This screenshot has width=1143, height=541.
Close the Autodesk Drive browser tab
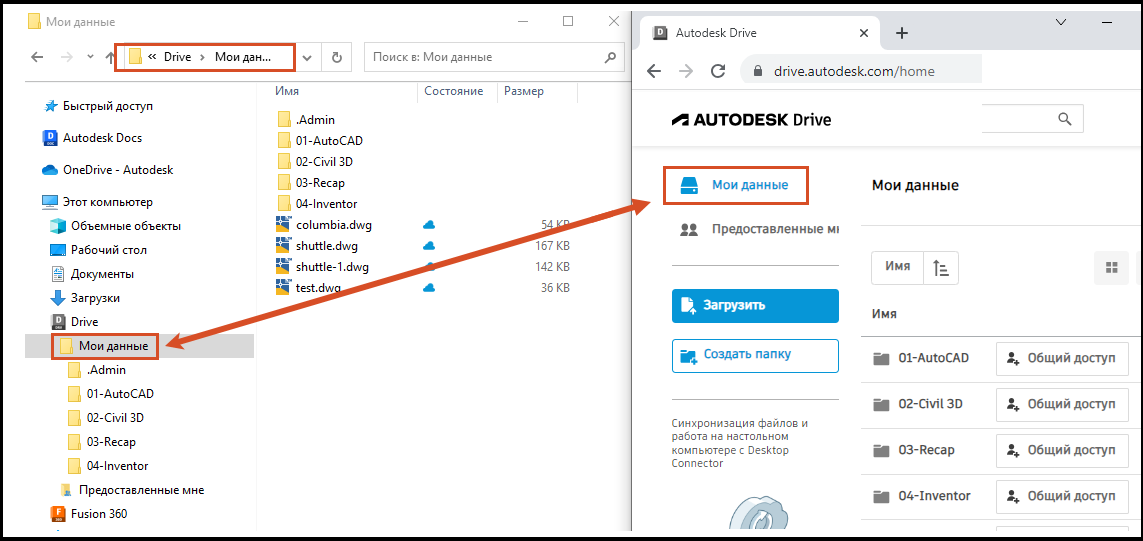coord(864,33)
